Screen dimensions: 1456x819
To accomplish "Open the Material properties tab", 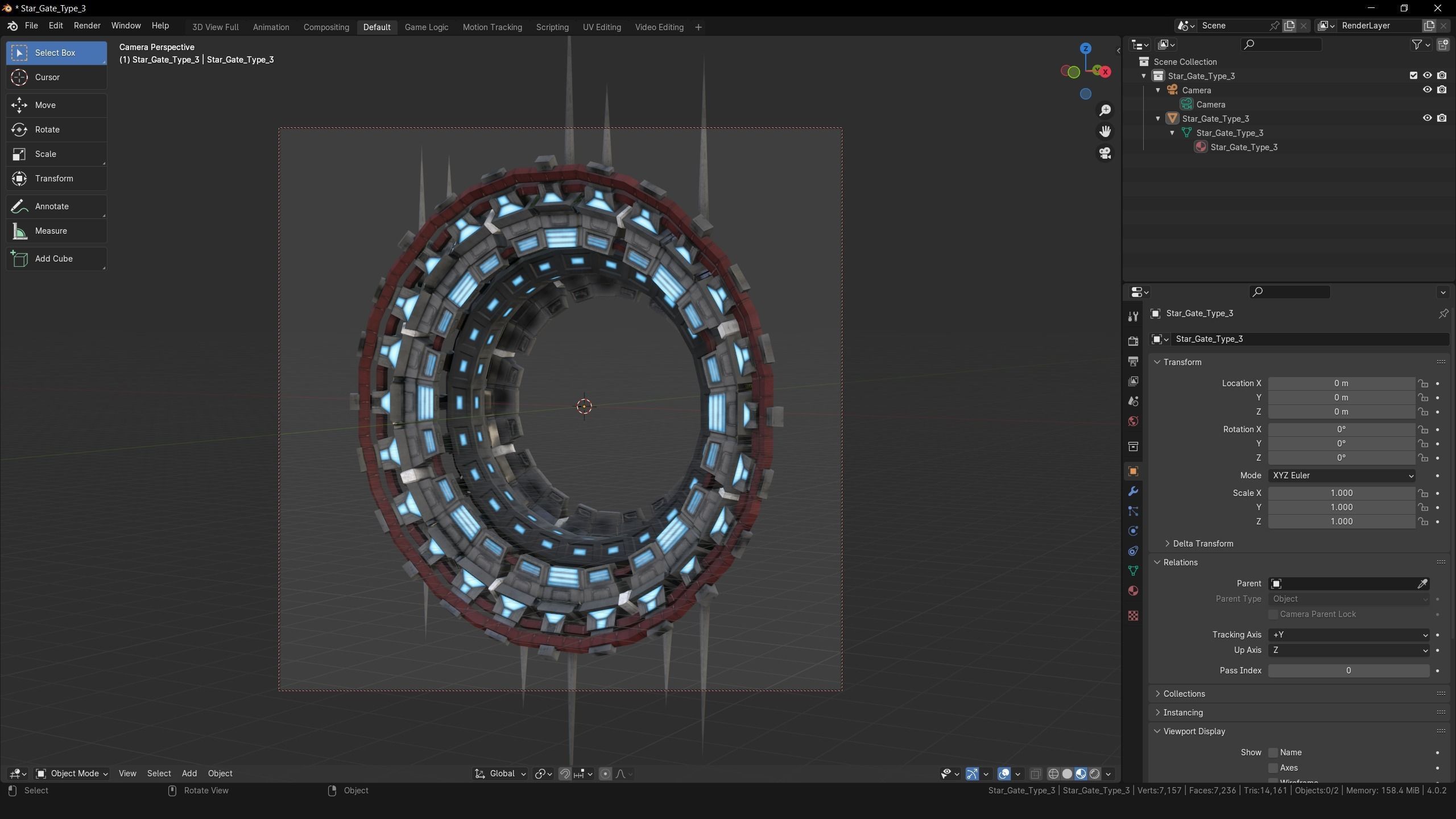I will pos(1133,591).
